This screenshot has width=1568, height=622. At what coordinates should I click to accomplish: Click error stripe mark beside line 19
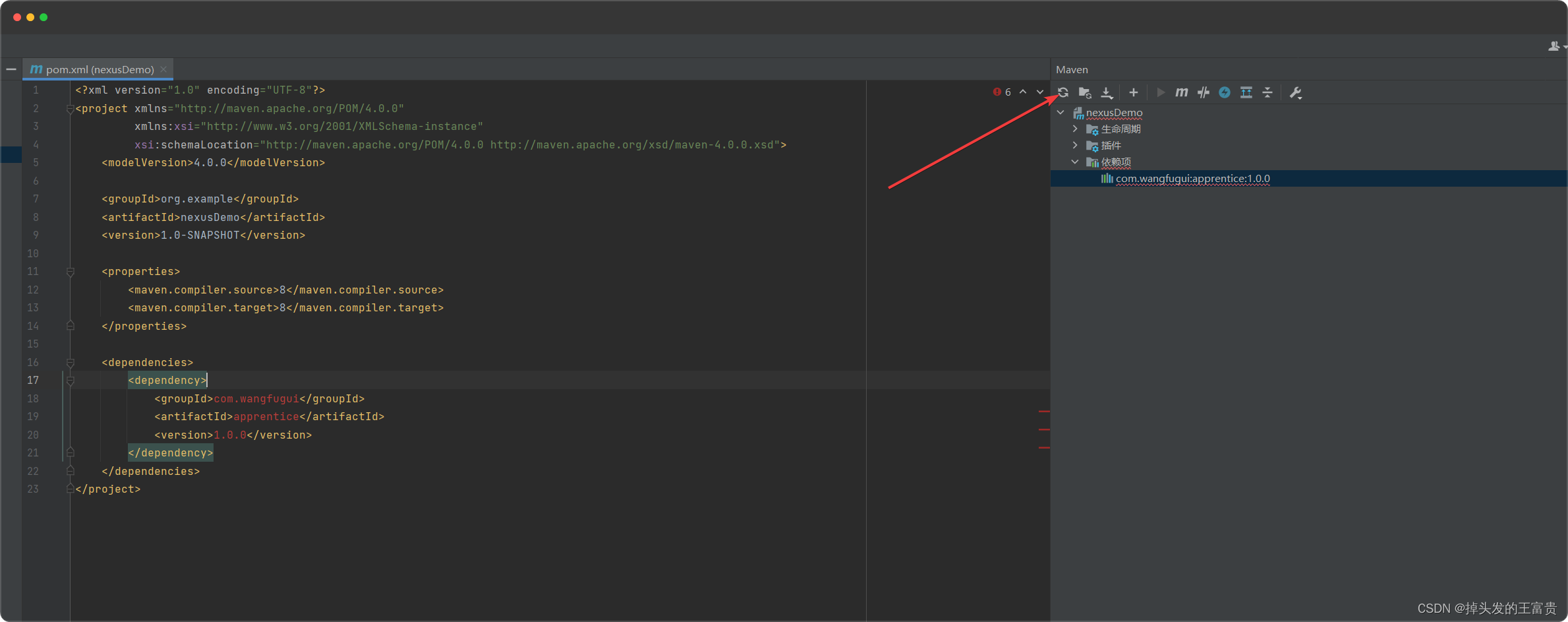point(1044,430)
